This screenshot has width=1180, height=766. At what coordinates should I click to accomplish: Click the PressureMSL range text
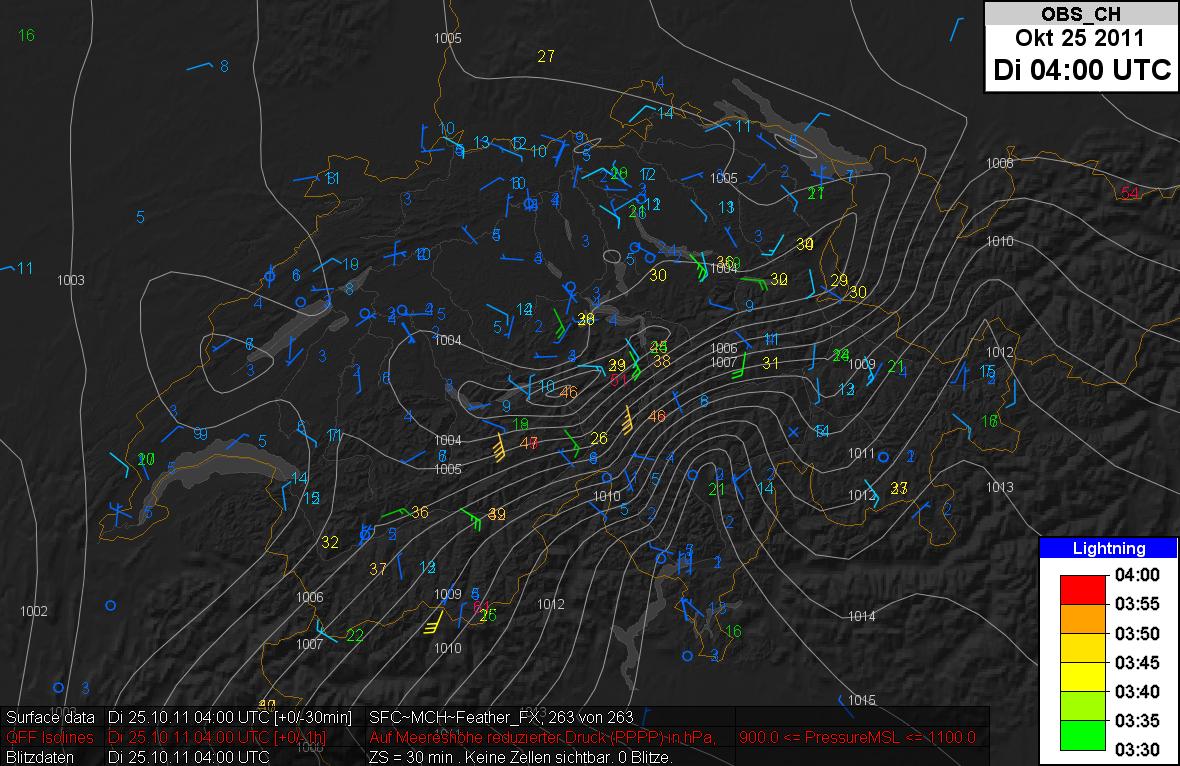[x=857, y=737]
